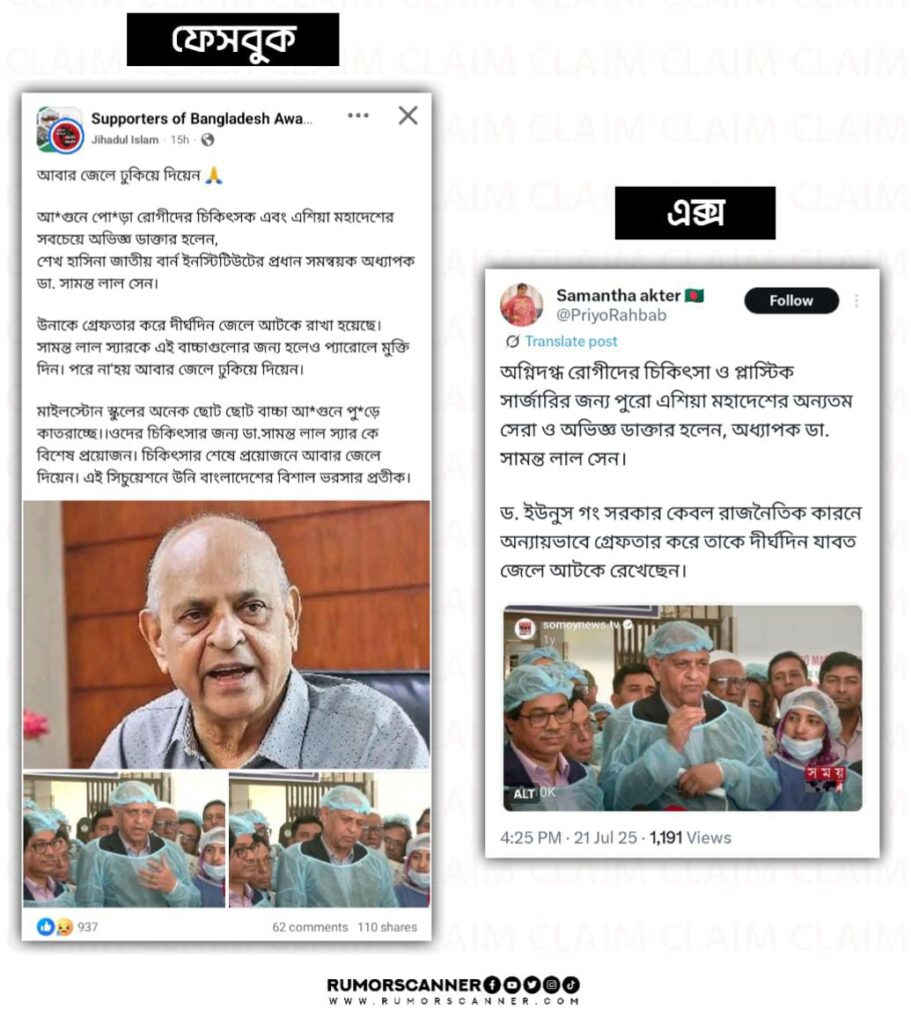Open the @PriyoRahbab handle link
This screenshot has width=911, height=1024.
611,315
